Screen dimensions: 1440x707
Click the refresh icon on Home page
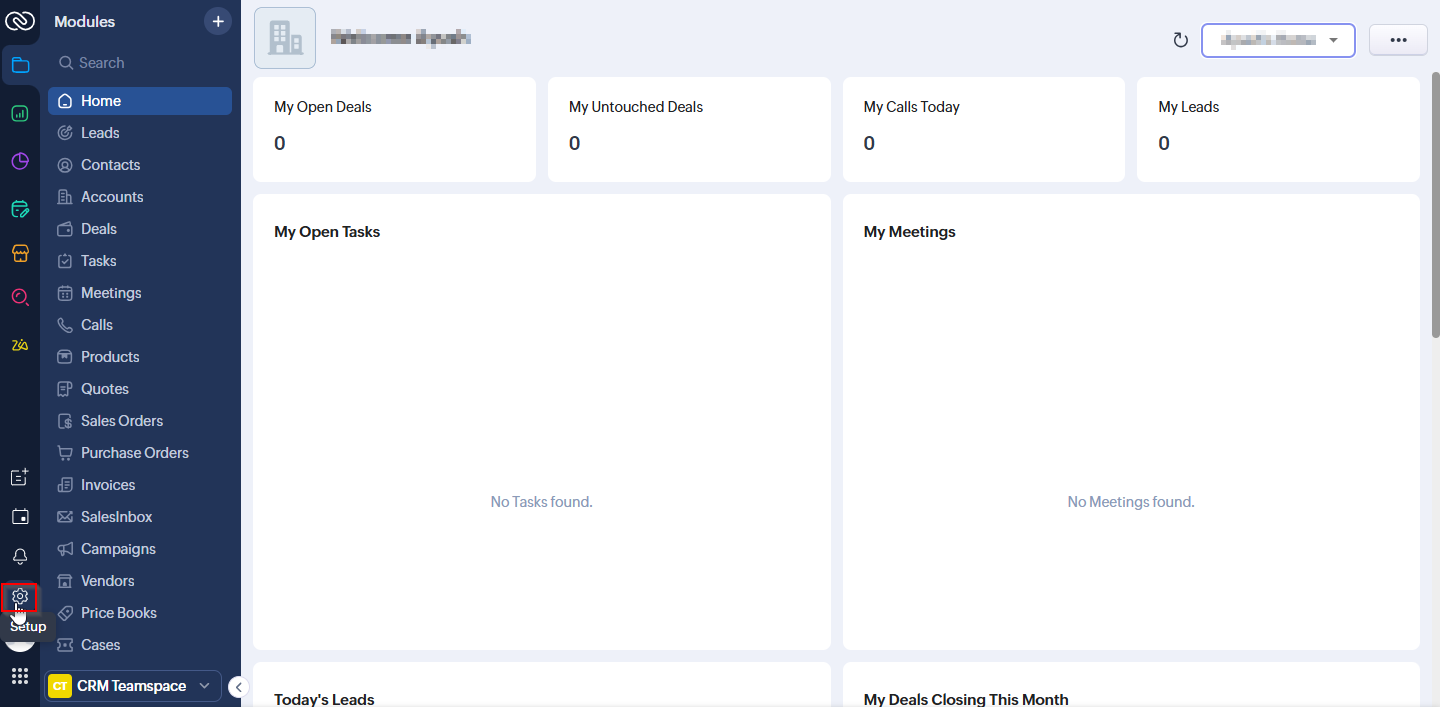pyautogui.click(x=1180, y=40)
